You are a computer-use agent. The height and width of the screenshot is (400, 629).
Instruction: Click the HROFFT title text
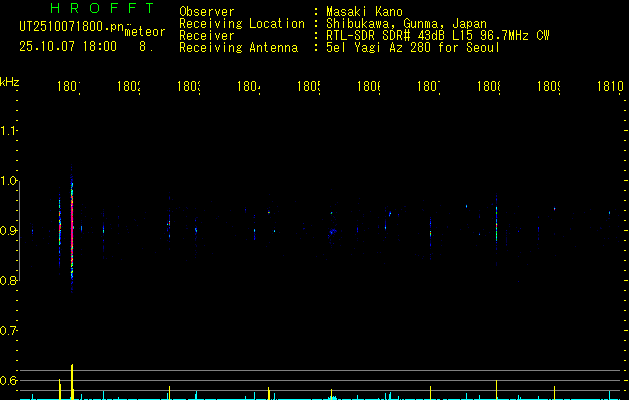coord(103,8)
